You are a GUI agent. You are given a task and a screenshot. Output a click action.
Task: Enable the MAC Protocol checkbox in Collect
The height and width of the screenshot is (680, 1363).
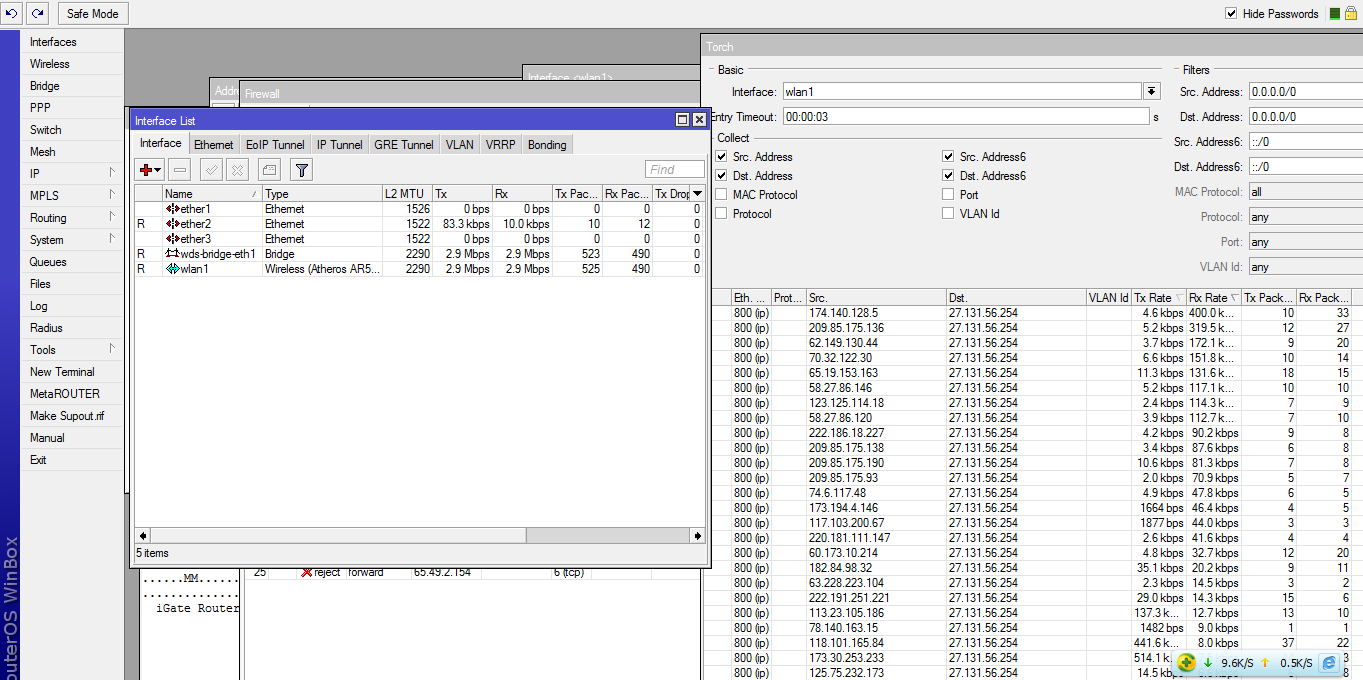click(x=721, y=195)
